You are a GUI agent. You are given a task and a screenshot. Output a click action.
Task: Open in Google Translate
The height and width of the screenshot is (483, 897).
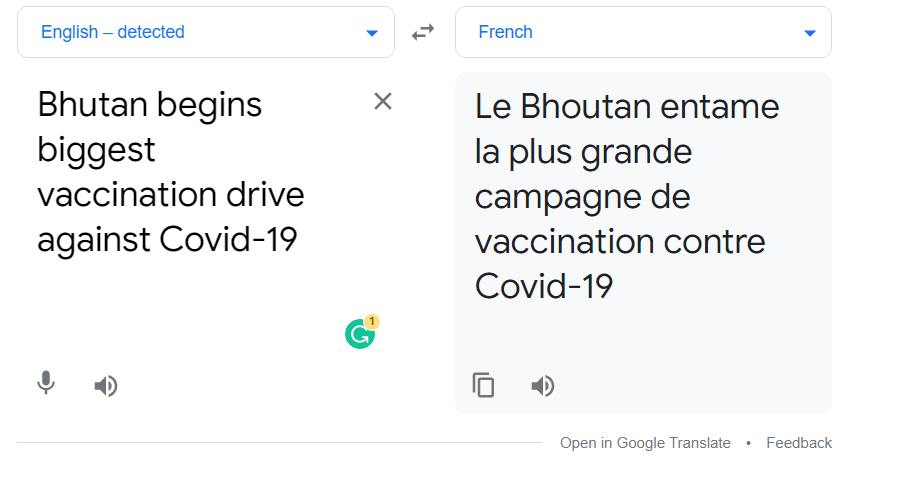[645, 443]
